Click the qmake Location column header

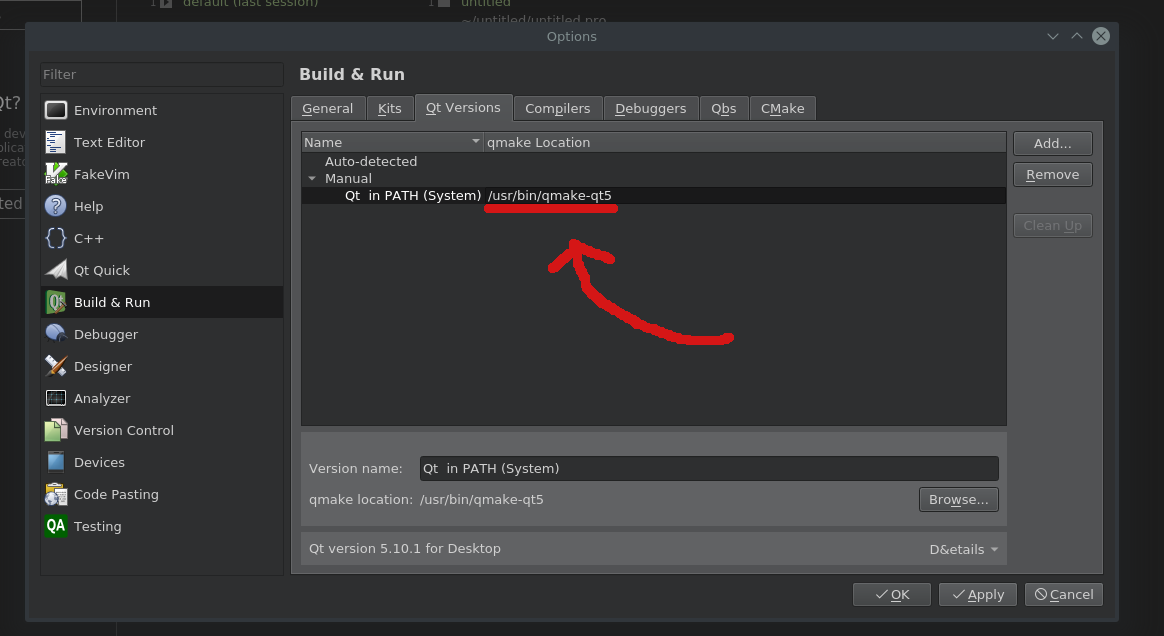coord(745,142)
